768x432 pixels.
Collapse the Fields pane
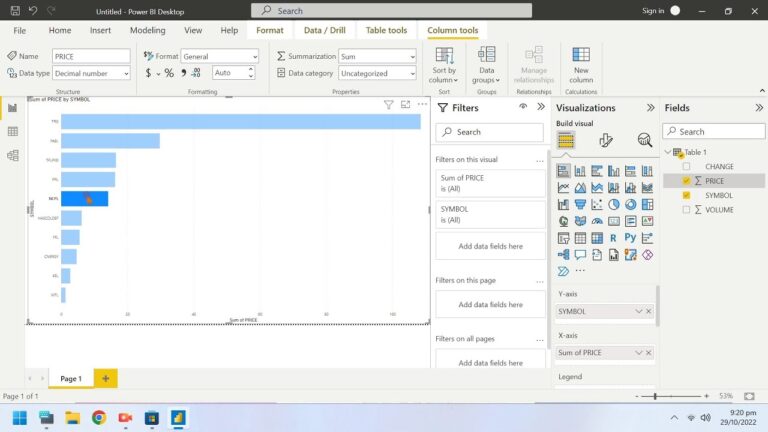click(x=759, y=108)
